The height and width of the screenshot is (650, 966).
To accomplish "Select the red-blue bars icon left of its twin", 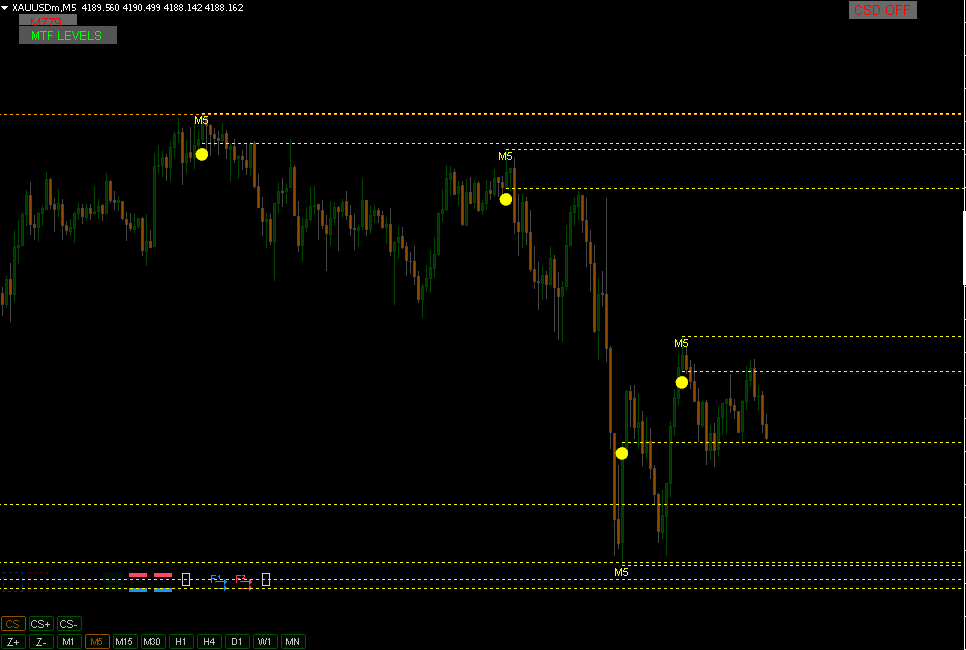I will point(138,582).
